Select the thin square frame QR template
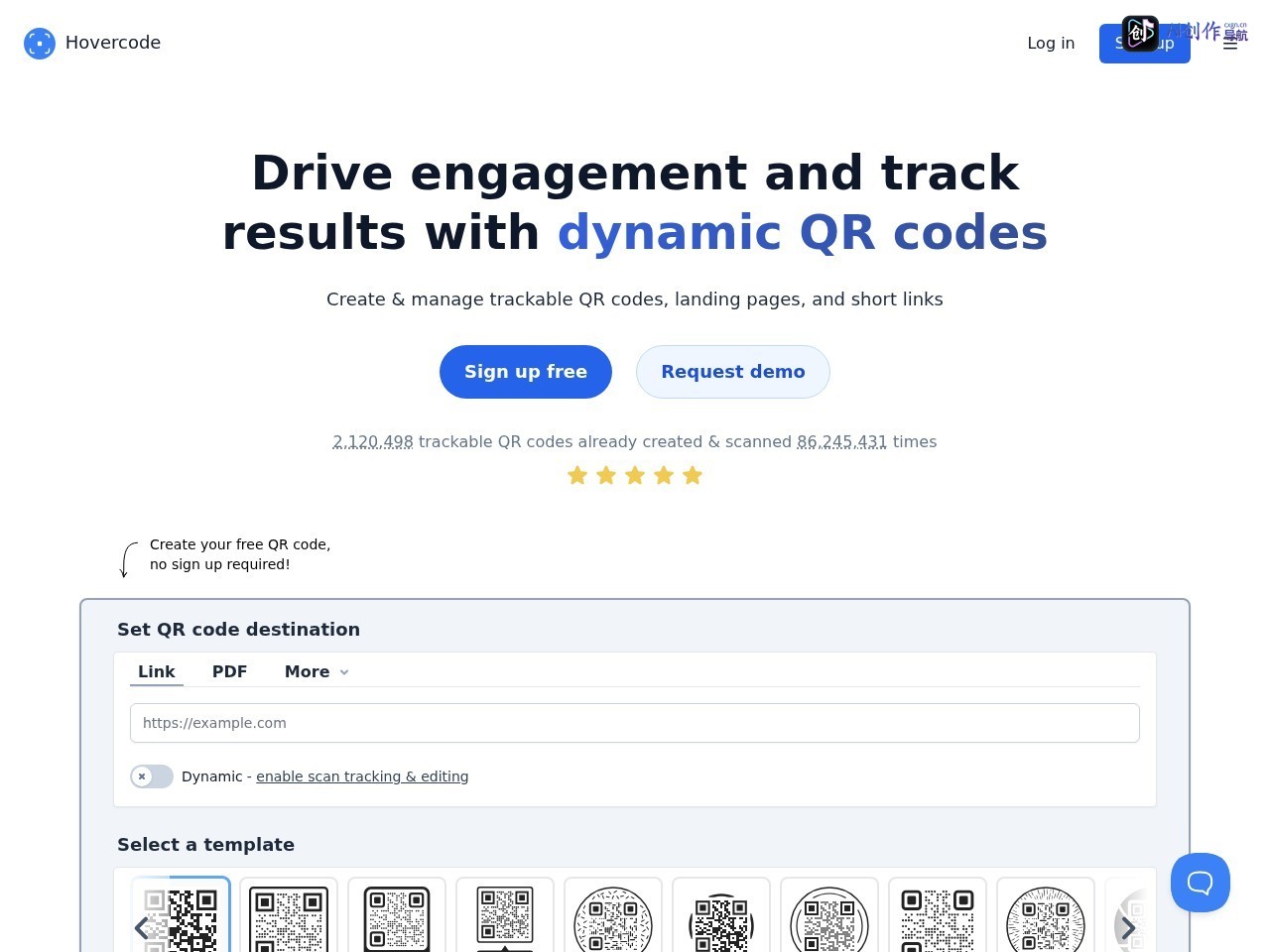Image resolution: width=1270 pixels, height=952 pixels. (x=289, y=915)
